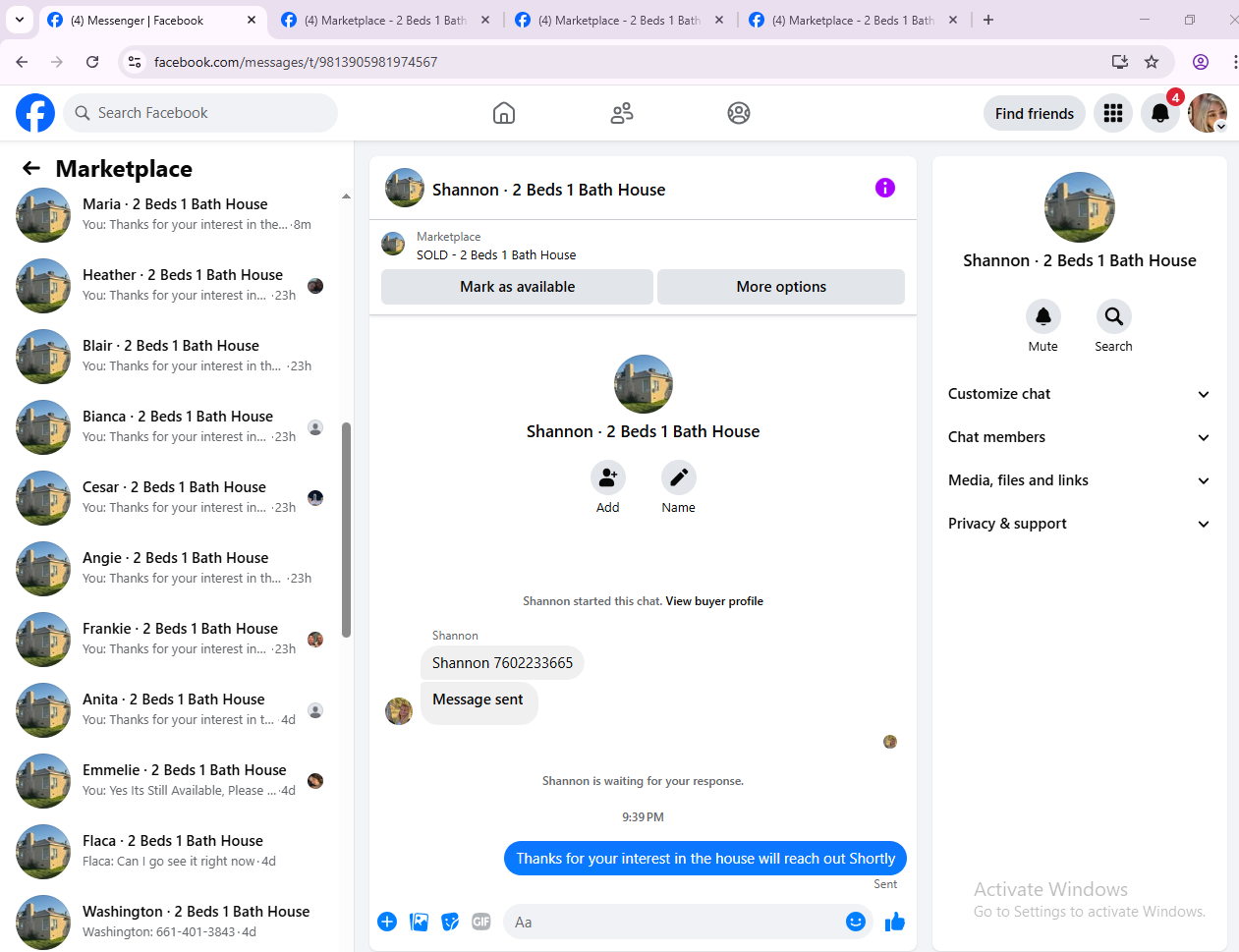
Task: Attach a photo using the image icon
Action: click(420, 922)
